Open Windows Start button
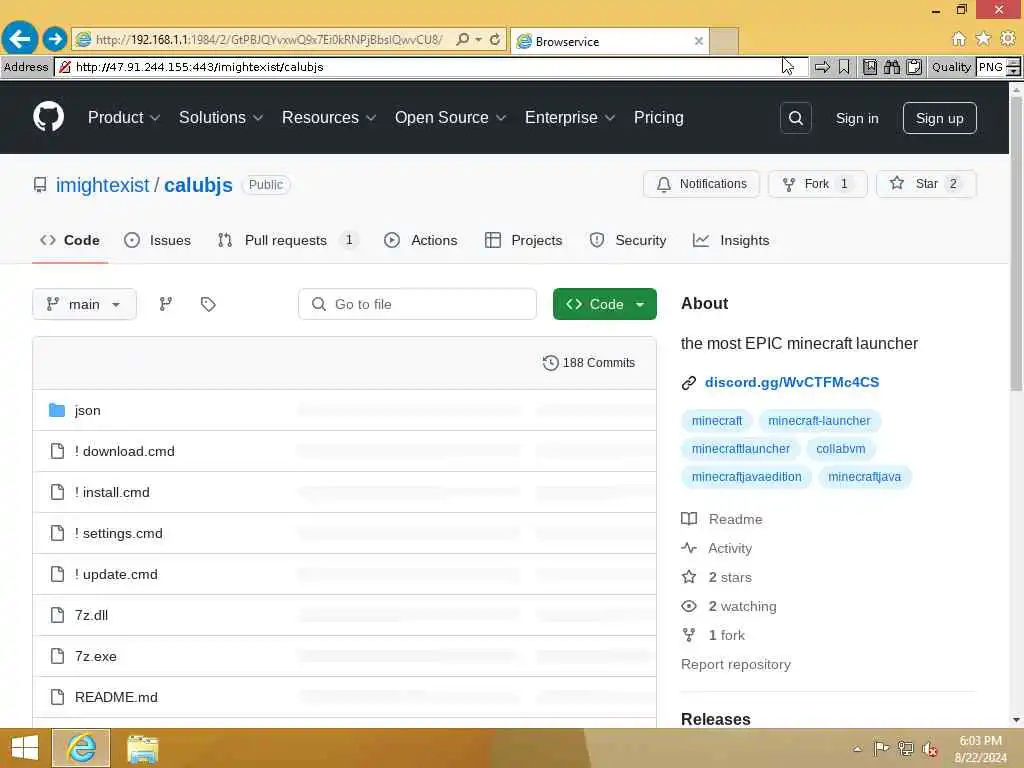This screenshot has height=768, width=1024. click(x=24, y=748)
